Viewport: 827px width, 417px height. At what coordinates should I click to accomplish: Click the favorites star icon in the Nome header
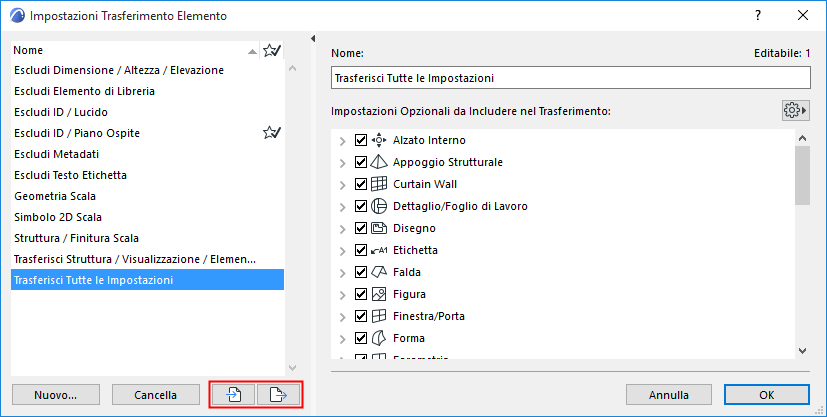[271, 50]
